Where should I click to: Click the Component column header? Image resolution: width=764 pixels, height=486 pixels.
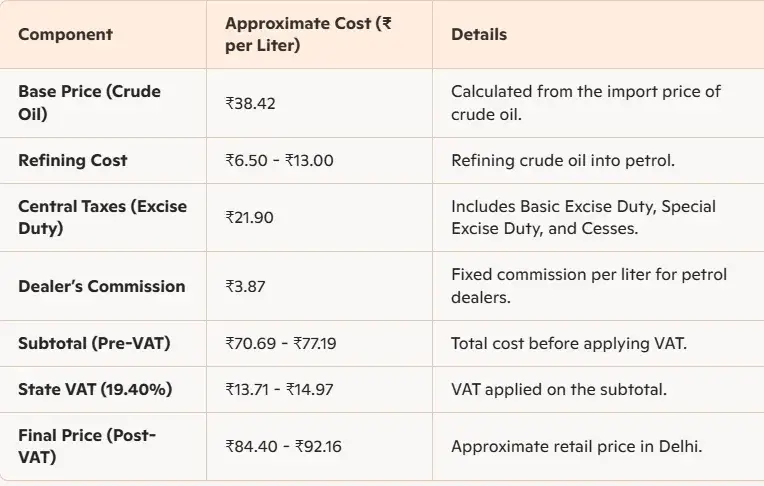click(65, 35)
